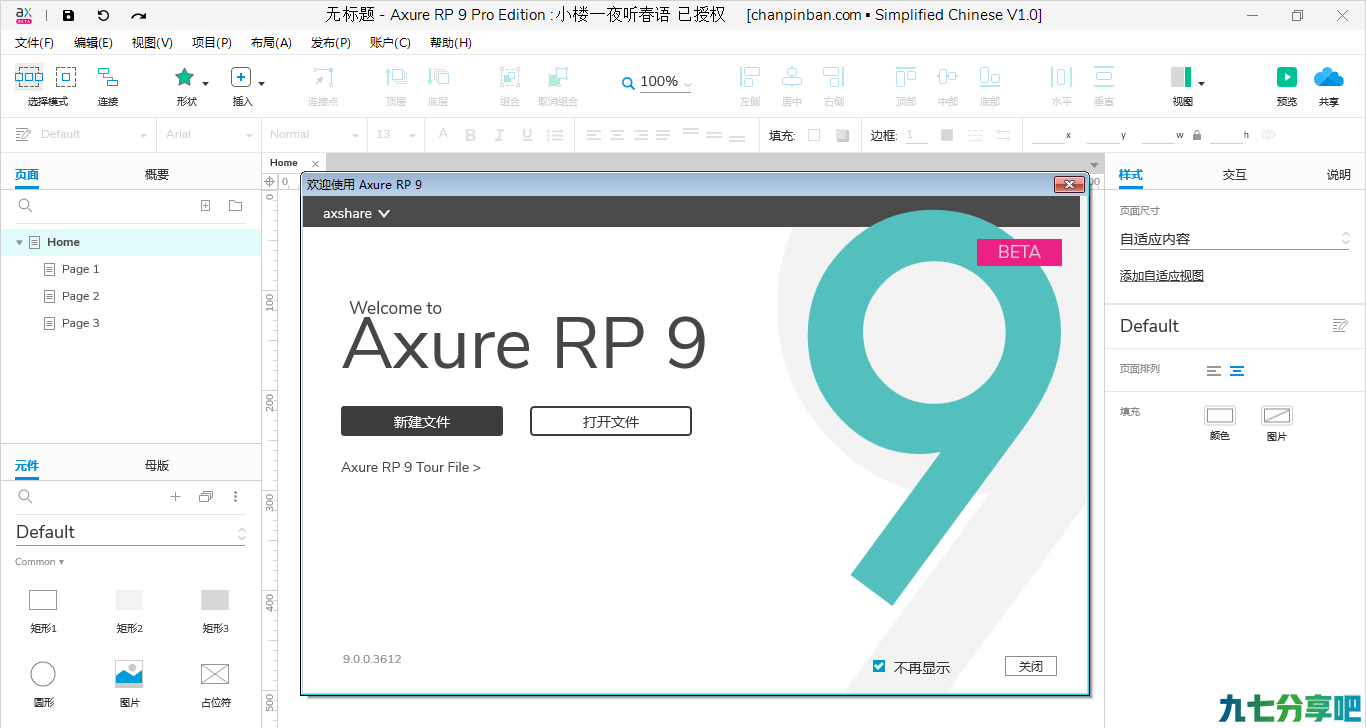Click the 新建文件 button
The height and width of the screenshot is (728, 1366).
[x=422, y=421]
